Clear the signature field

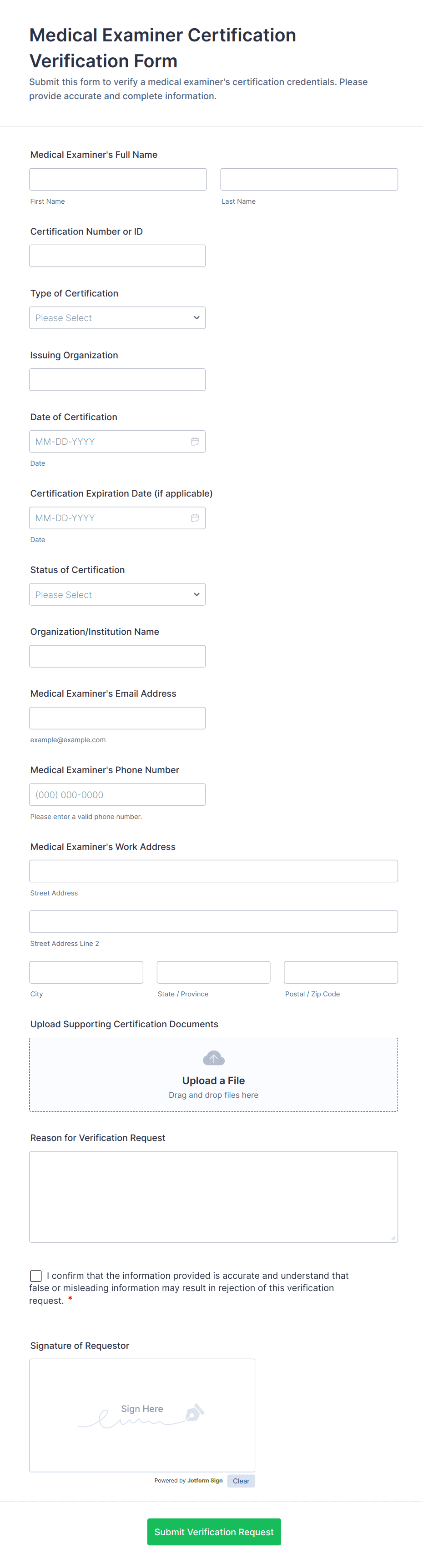coord(241,1481)
